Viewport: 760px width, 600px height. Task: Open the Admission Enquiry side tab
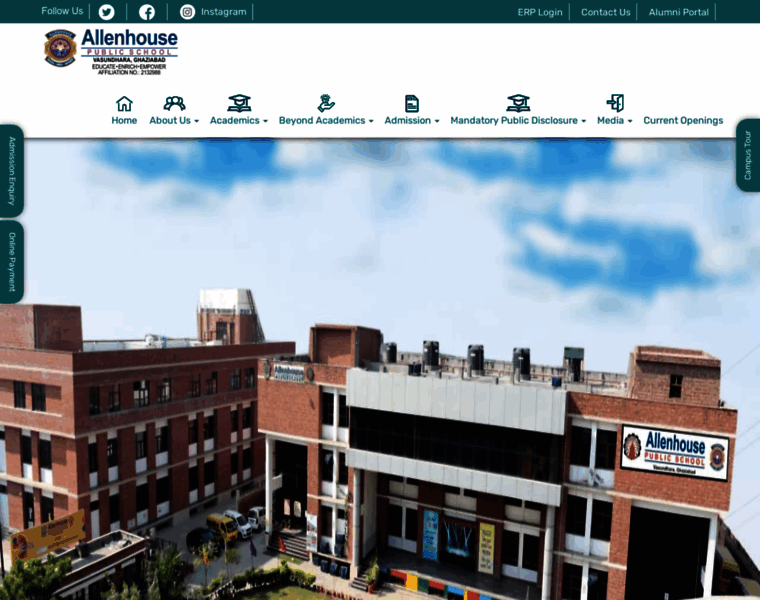point(12,171)
